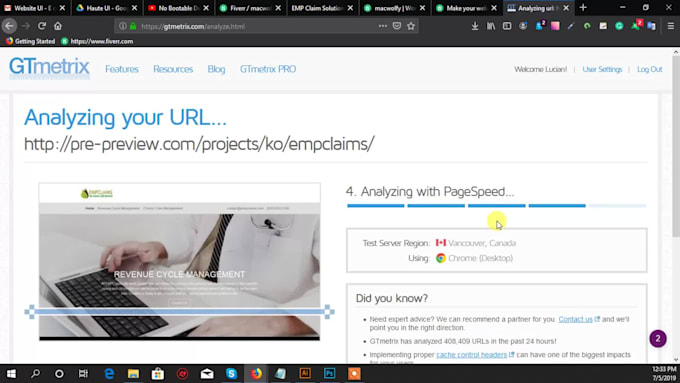
Task: Go back with the browser back arrow
Action: pos(9,26)
